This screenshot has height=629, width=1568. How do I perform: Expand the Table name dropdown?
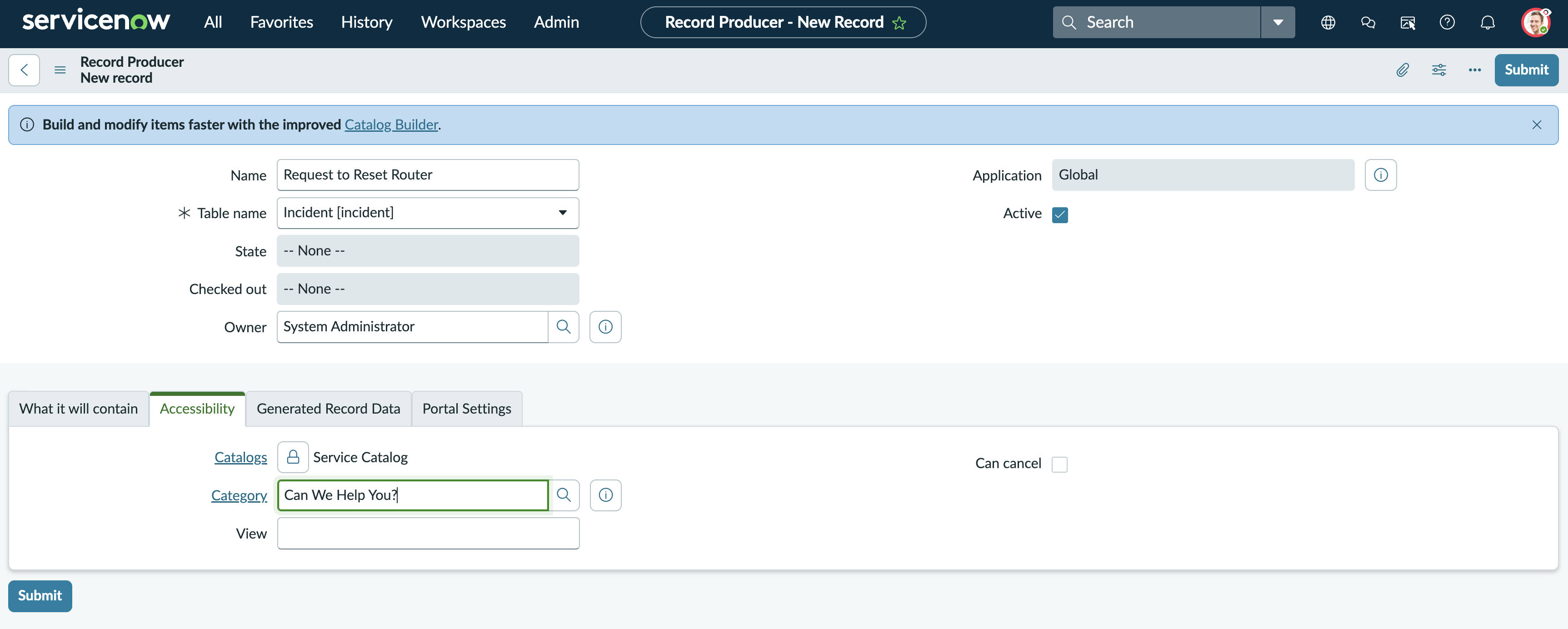427,213
